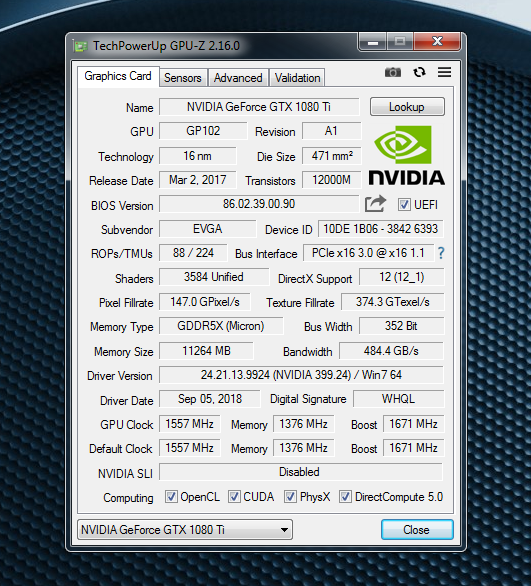531x586 pixels.
Task: Click the Memory Type value GDDR5X (Micron)
Action: click(x=221, y=326)
